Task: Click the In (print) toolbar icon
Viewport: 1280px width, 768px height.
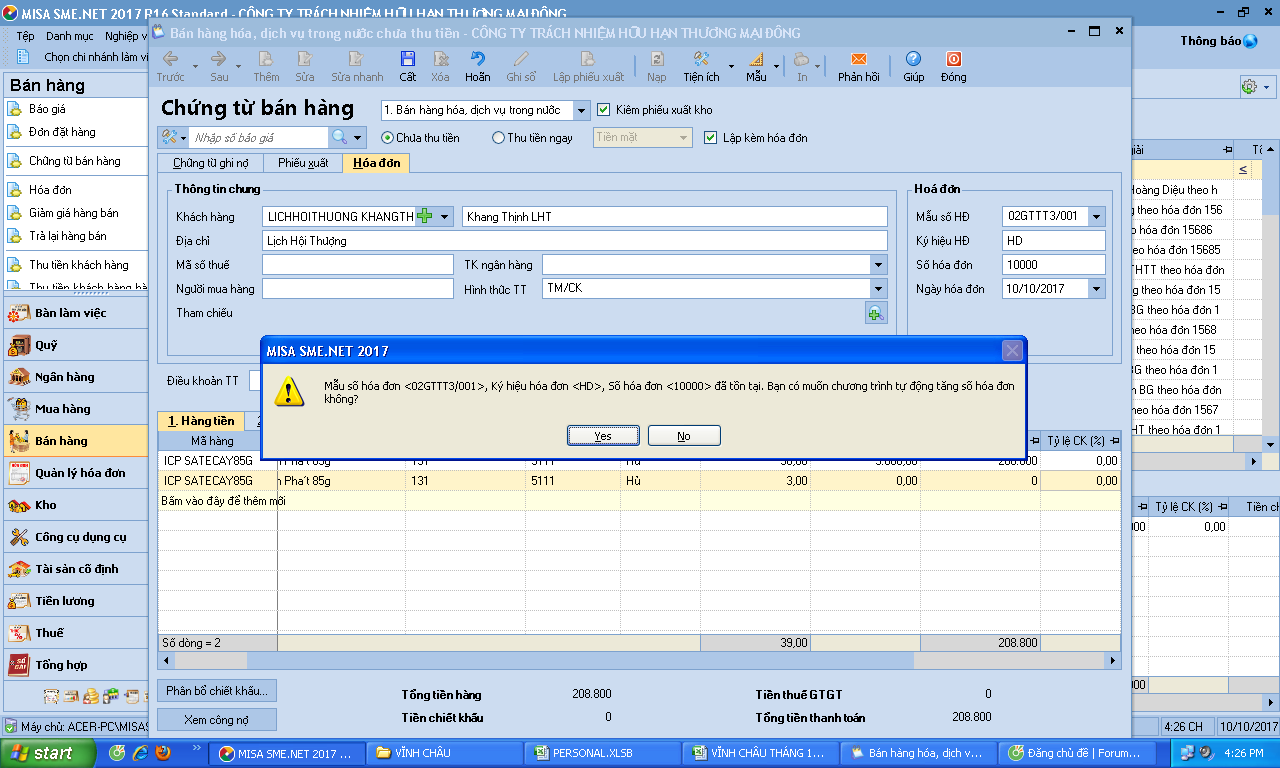Action: [802, 59]
